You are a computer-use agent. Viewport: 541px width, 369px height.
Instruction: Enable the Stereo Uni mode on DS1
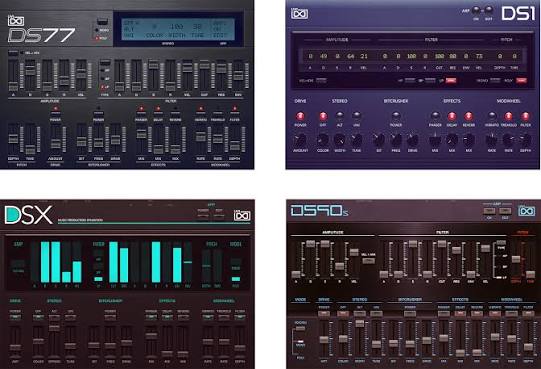[356, 116]
